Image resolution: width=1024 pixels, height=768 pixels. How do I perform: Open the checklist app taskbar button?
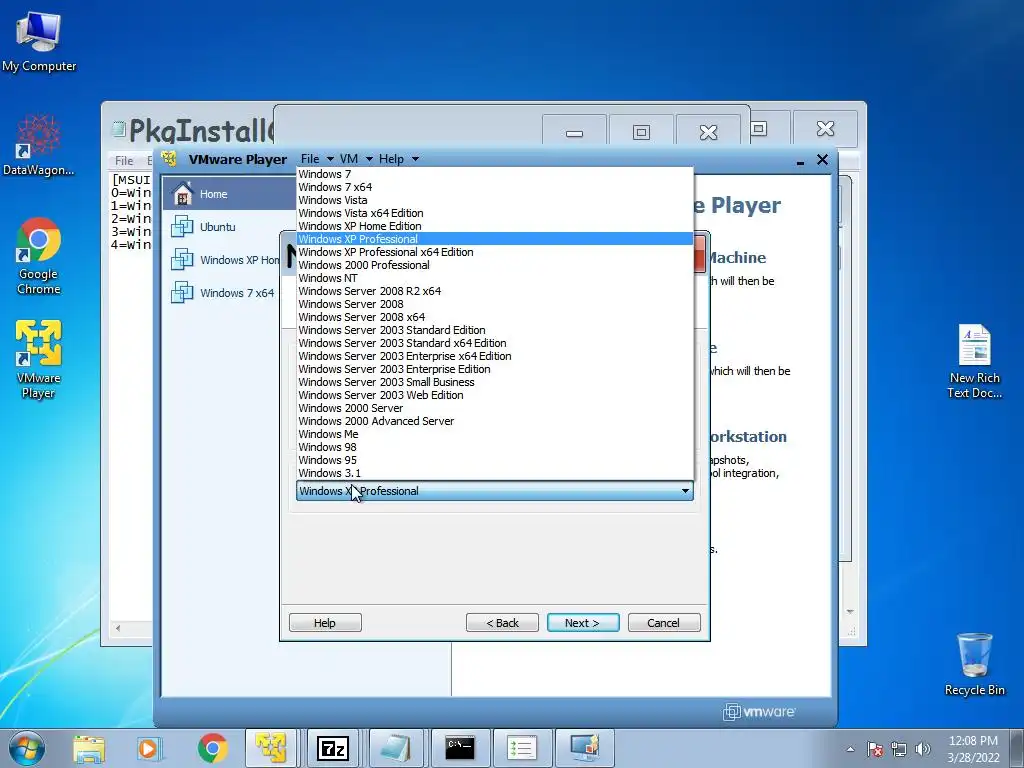521,748
